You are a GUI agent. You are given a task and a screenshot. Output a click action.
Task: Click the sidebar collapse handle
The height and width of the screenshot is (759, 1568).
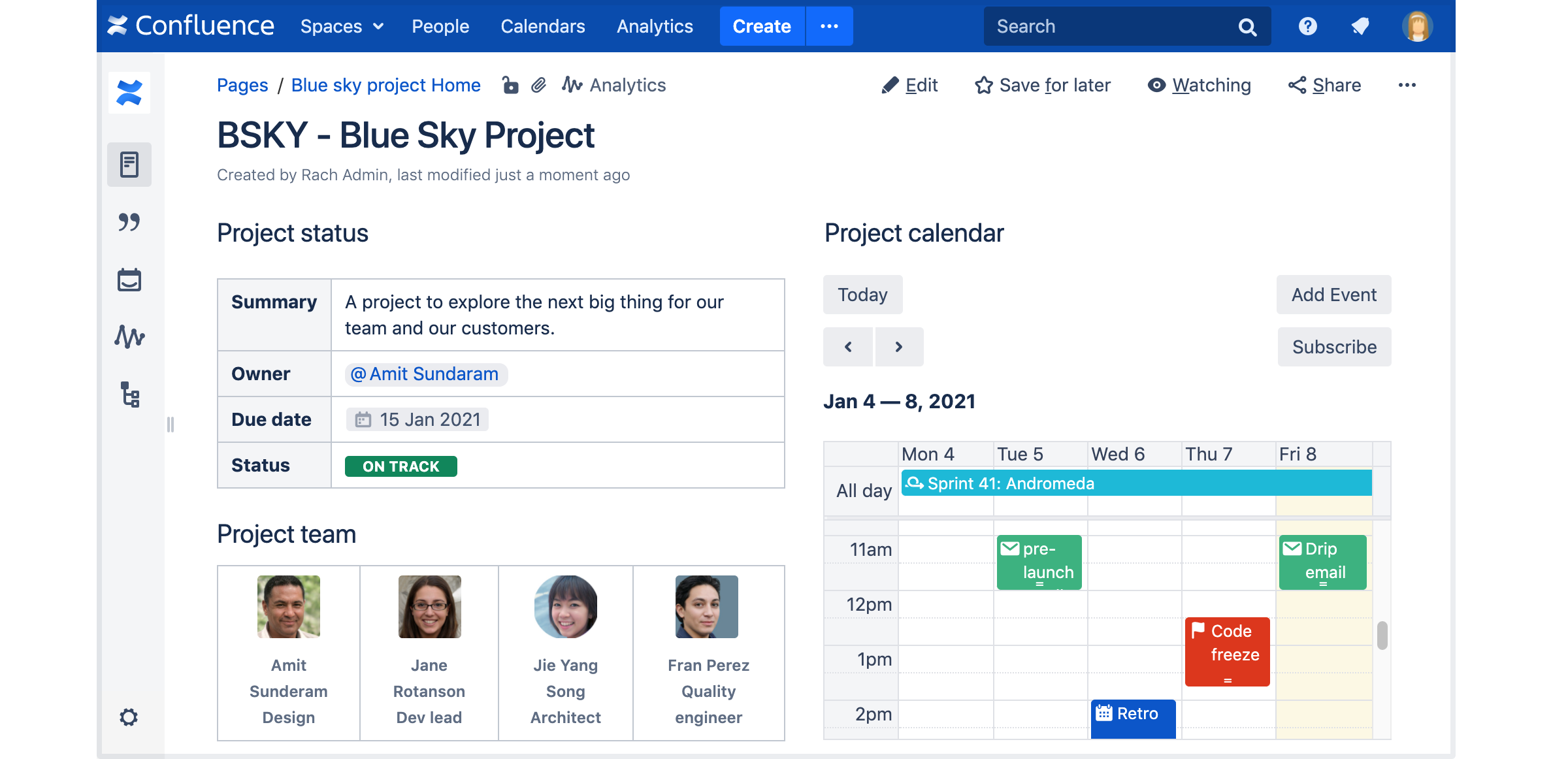[x=171, y=425]
